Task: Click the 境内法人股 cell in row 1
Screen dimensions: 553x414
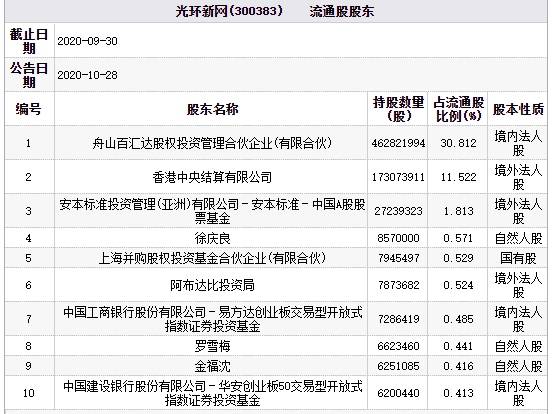Action: (x=518, y=143)
